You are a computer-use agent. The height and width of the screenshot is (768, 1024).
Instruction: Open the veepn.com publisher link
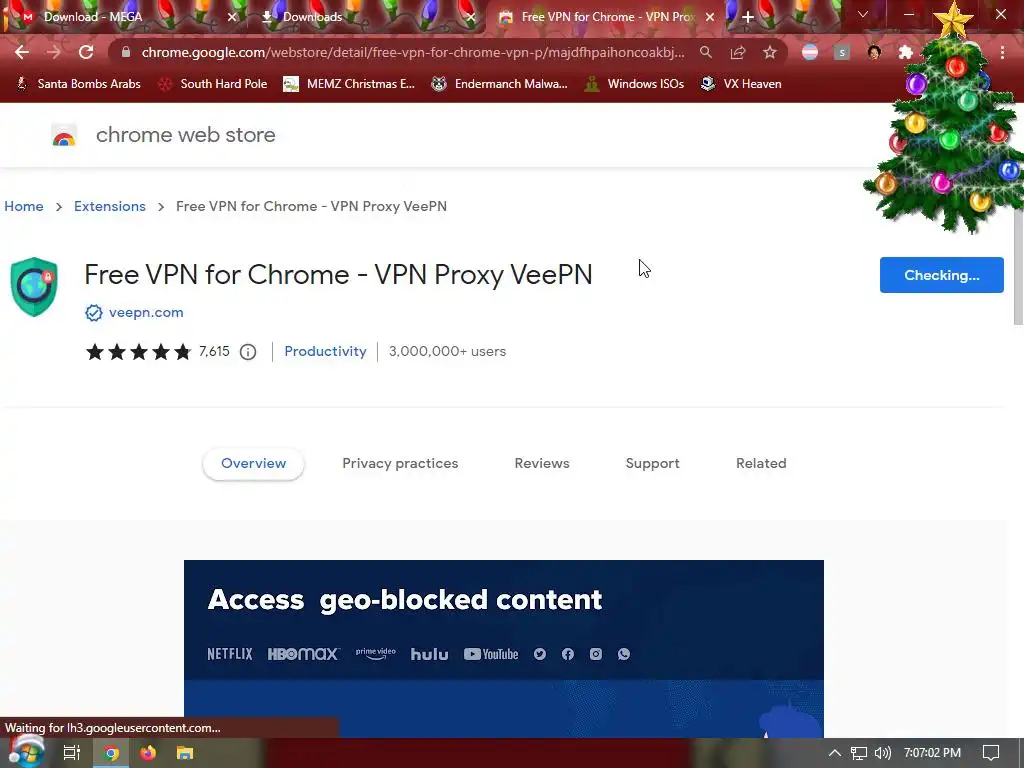[146, 313]
